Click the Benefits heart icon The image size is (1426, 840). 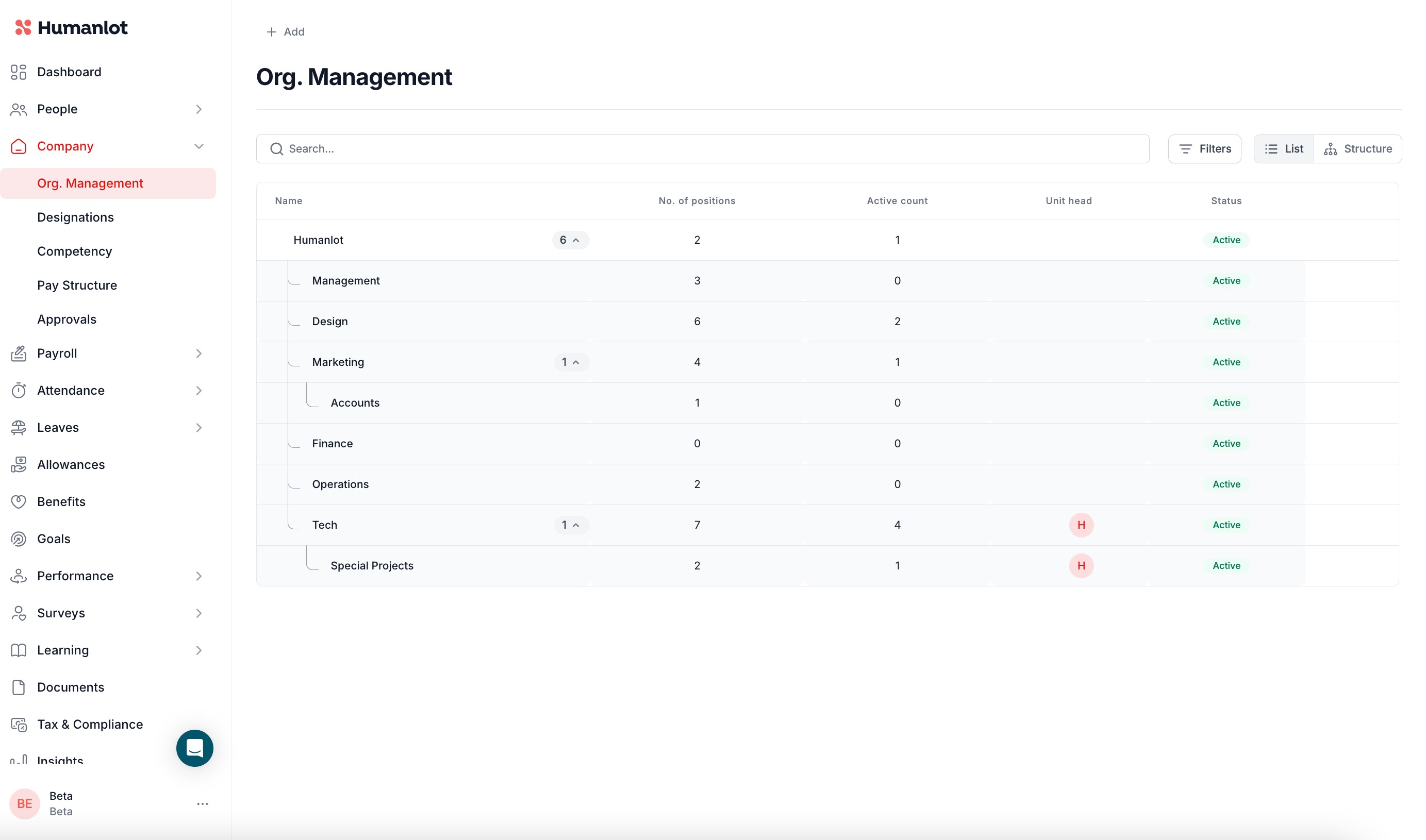[x=18, y=501]
